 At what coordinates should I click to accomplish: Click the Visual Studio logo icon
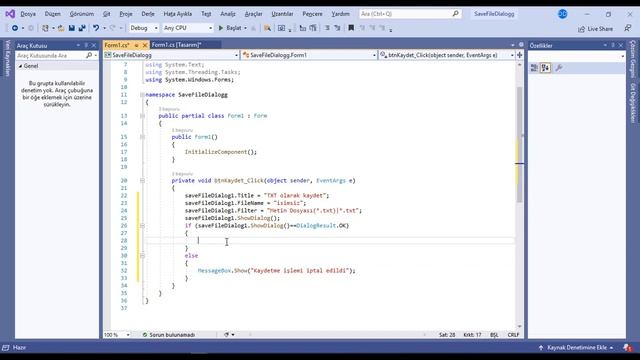click(10, 14)
